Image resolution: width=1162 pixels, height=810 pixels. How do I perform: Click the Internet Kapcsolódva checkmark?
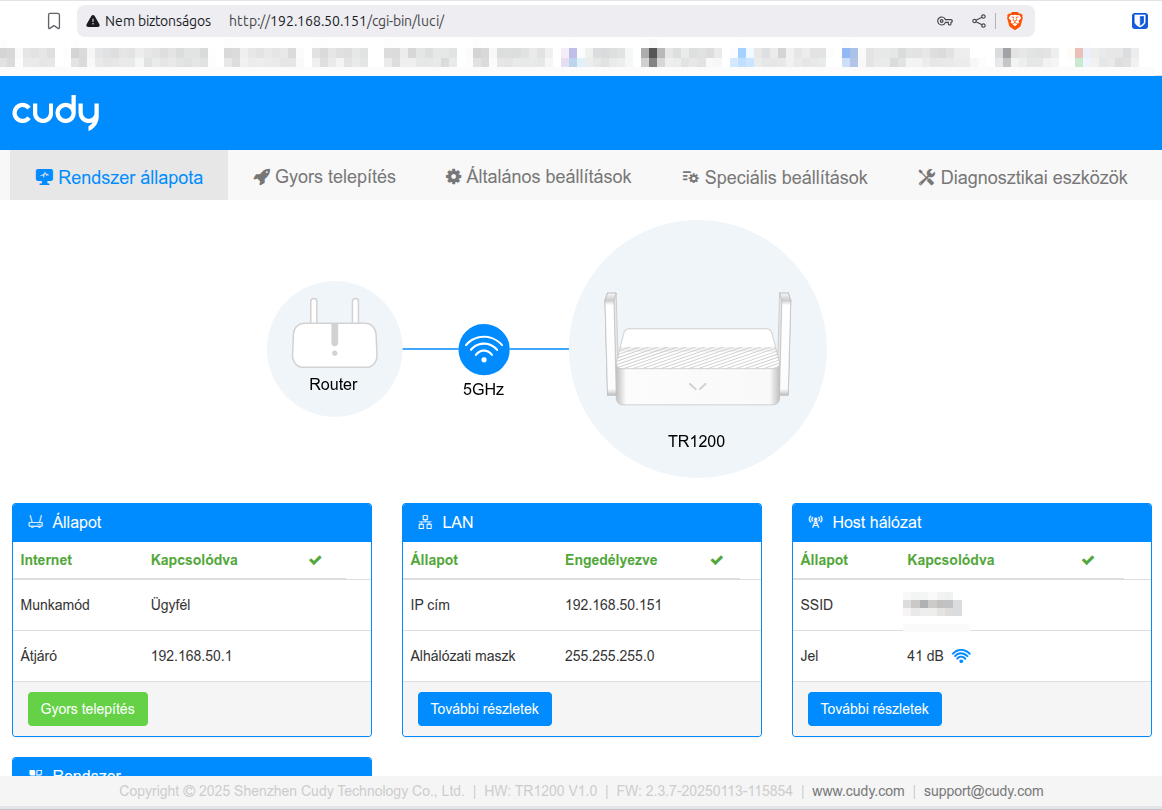pyautogui.click(x=315, y=560)
